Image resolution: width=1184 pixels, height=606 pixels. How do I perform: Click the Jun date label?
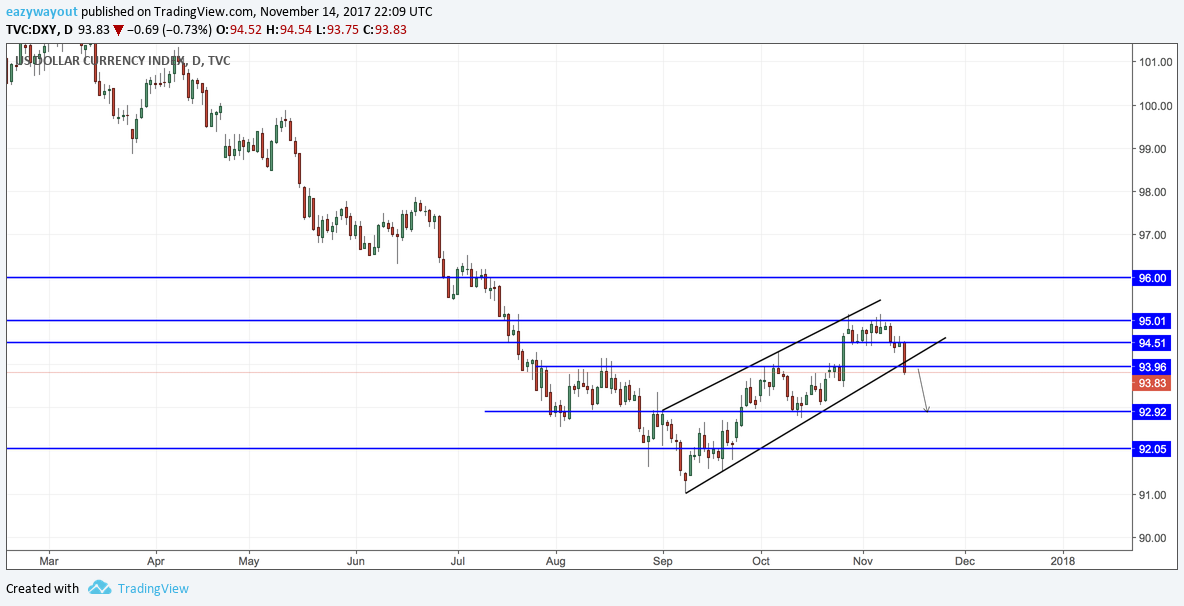[356, 561]
